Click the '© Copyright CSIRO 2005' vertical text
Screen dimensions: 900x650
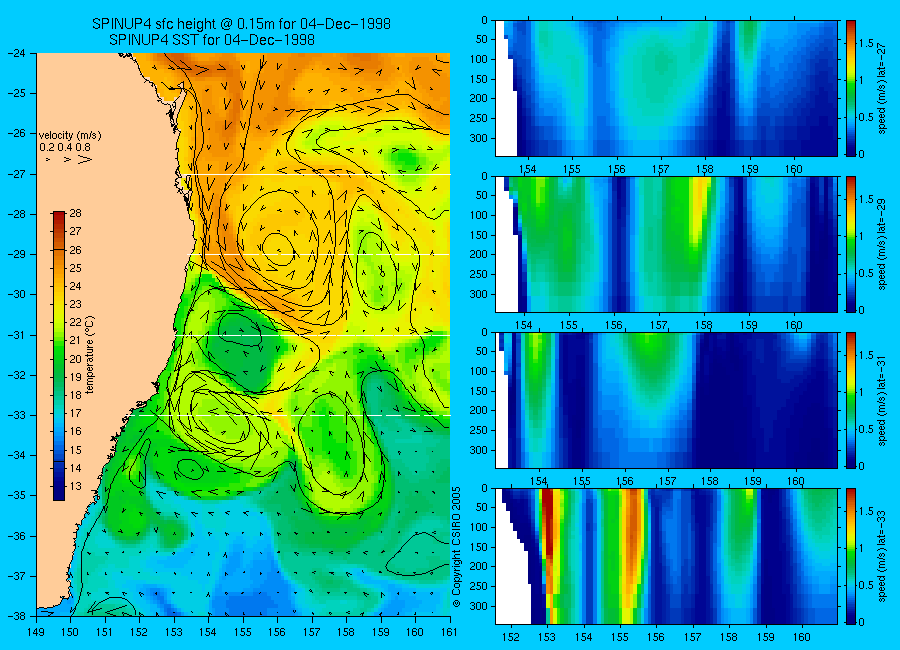[x=457, y=547]
